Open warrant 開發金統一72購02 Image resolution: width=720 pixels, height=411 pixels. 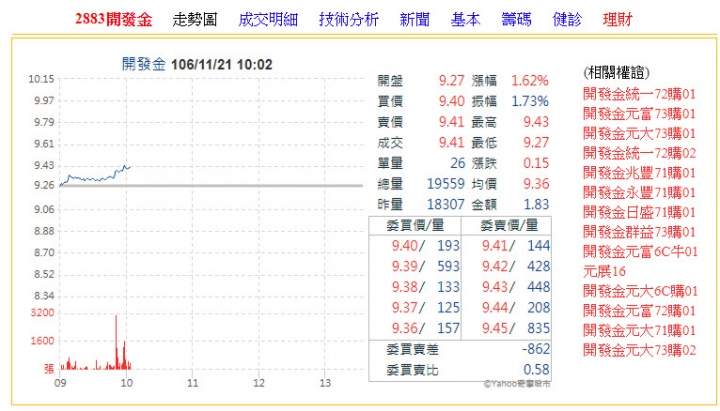pos(639,153)
